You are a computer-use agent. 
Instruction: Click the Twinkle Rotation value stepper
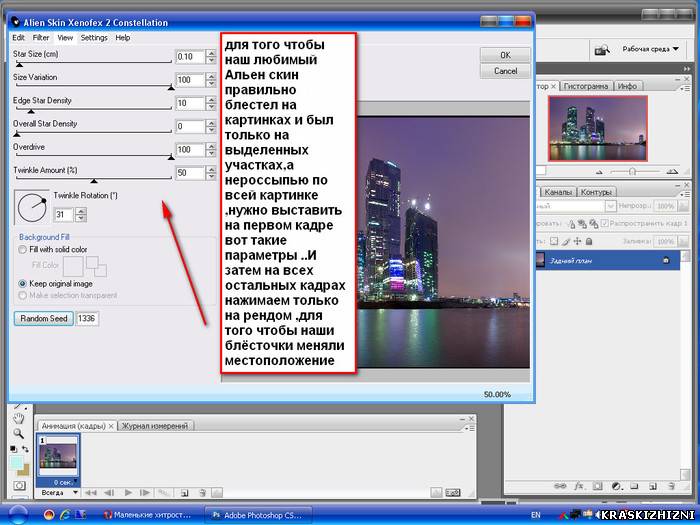click(81, 215)
